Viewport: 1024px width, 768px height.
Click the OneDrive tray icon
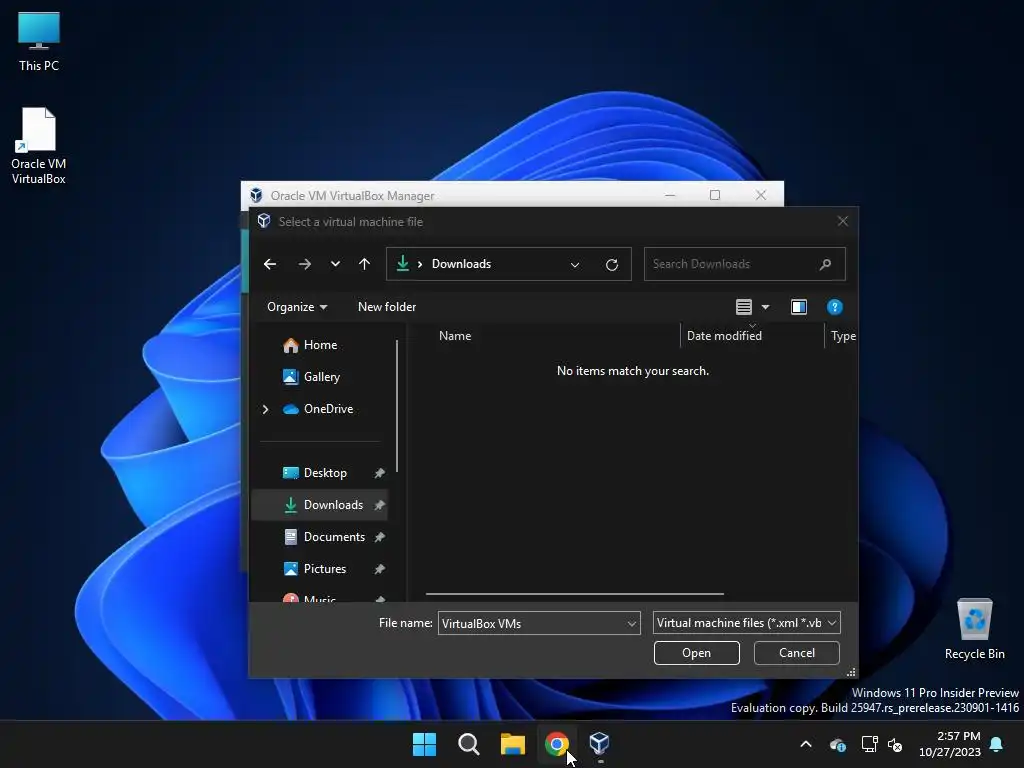click(838, 744)
